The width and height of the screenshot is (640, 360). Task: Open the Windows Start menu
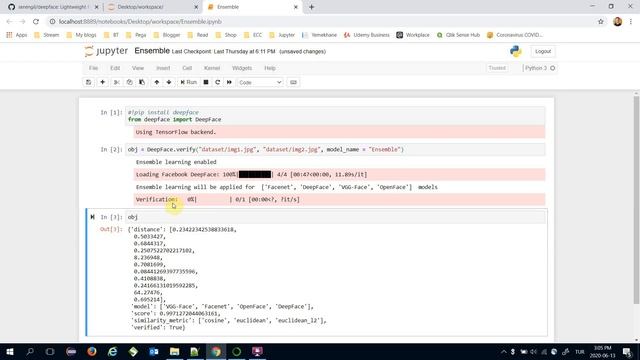tap(10, 351)
